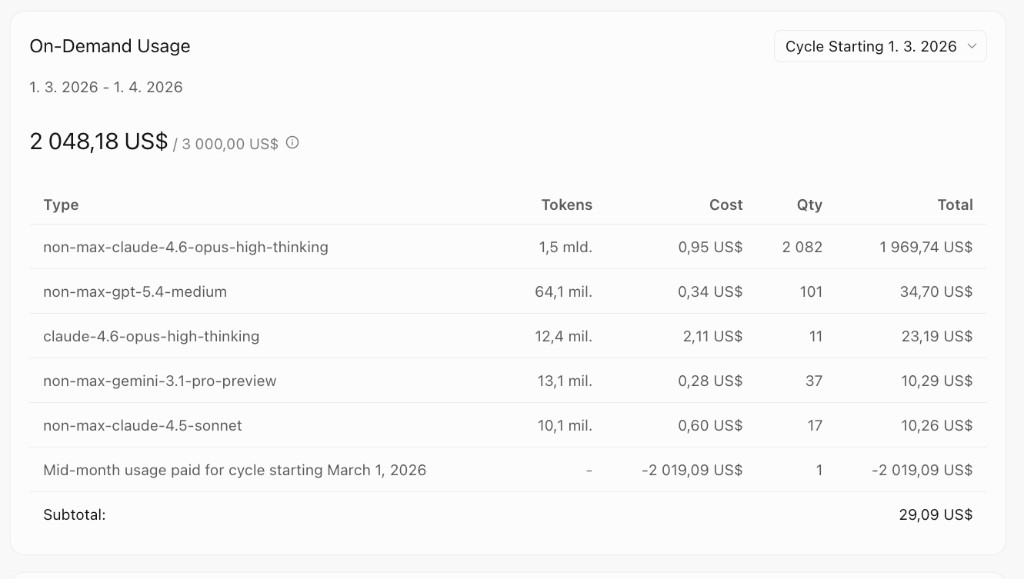Image resolution: width=1024 pixels, height=579 pixels.
Task: Click the 10,1 mil. tokens value
Action: pos(564,426)
